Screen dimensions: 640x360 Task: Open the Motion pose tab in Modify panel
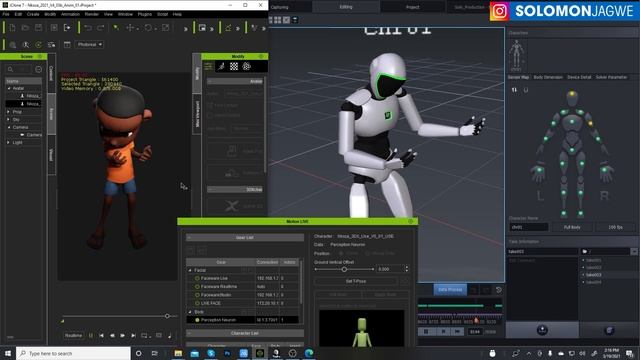pos(221,66)
